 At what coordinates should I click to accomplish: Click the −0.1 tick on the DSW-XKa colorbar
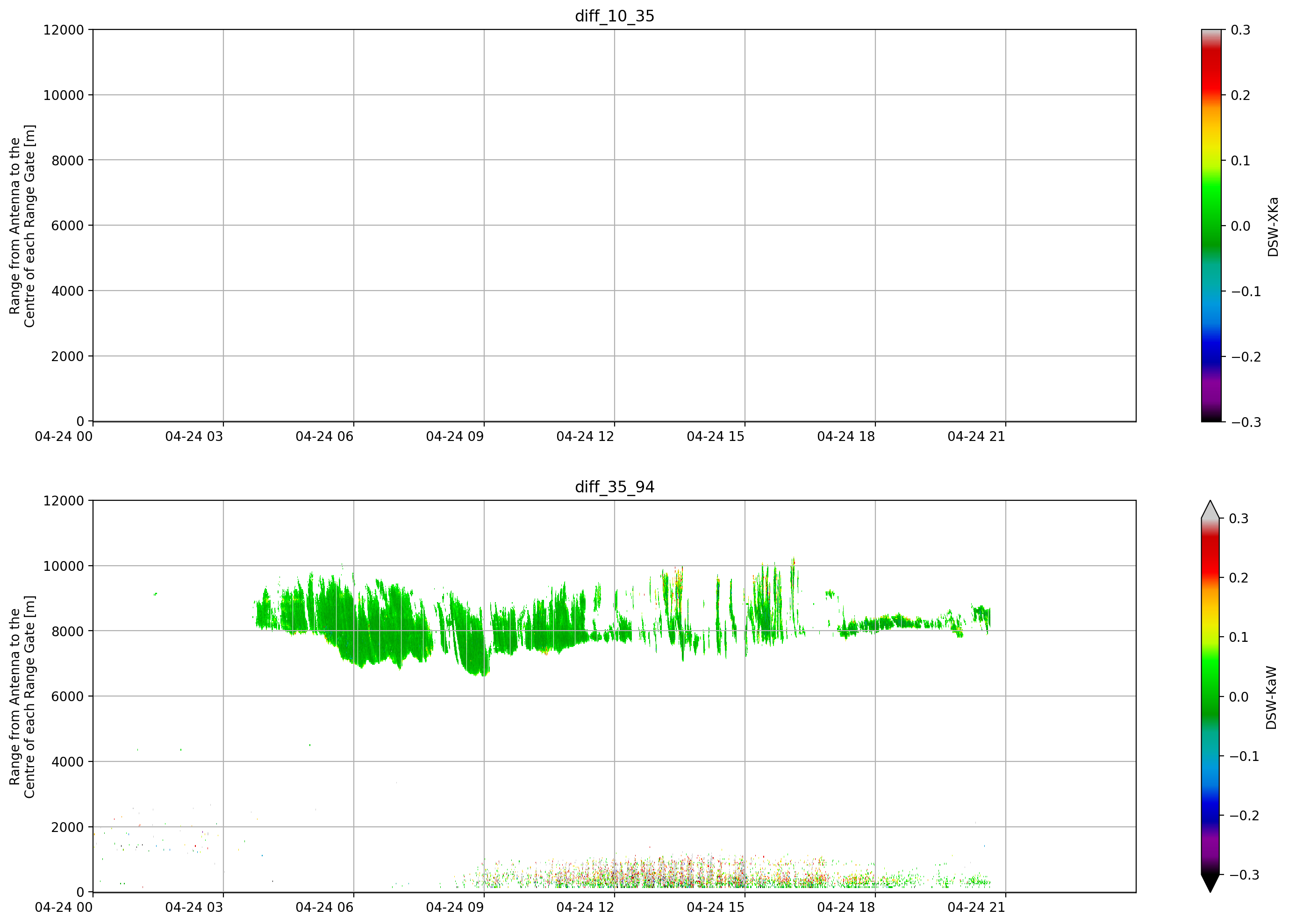[x=1246, y=291]
